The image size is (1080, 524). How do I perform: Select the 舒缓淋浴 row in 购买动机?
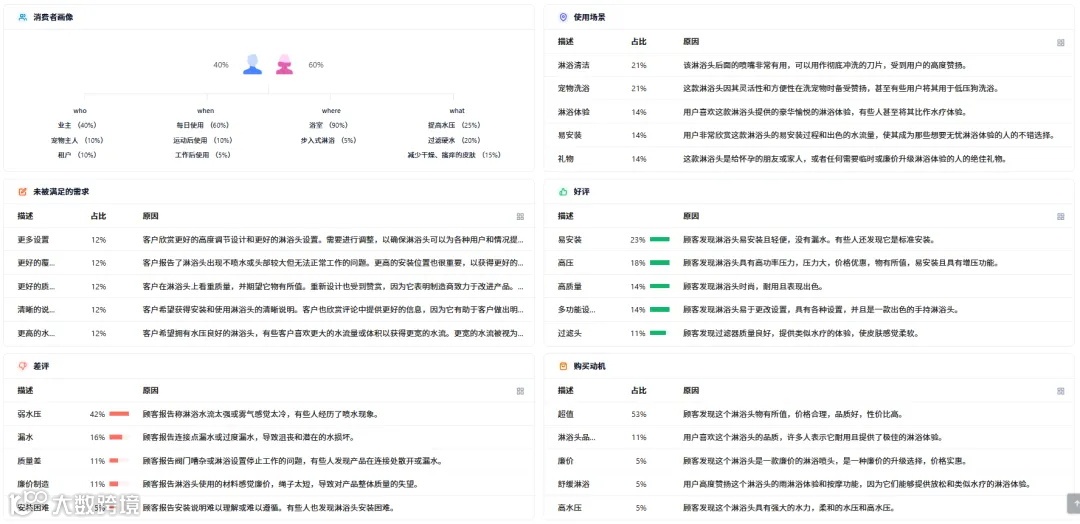coord(809,484)
